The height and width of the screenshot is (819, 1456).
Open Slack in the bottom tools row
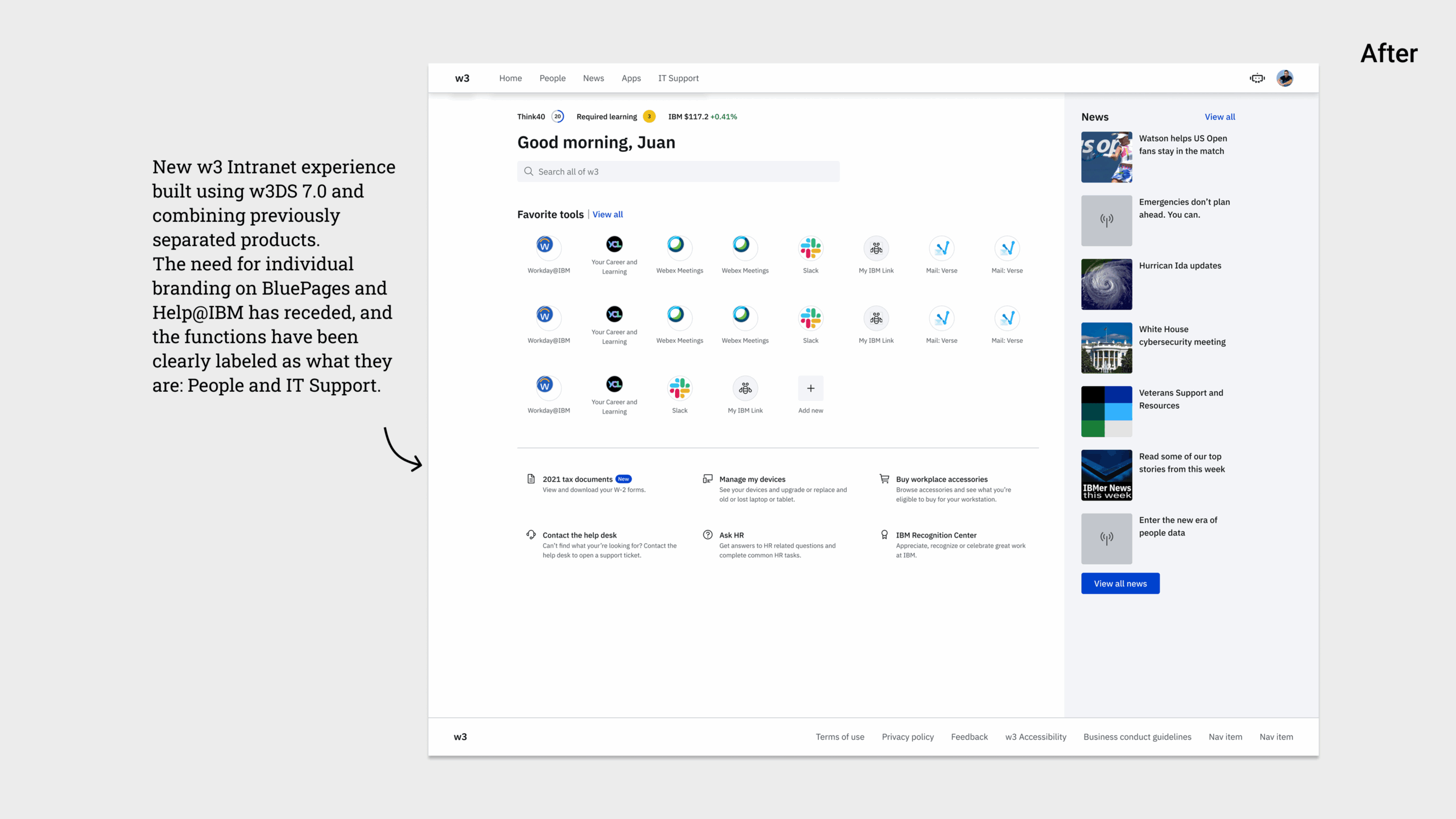[680, 388]
